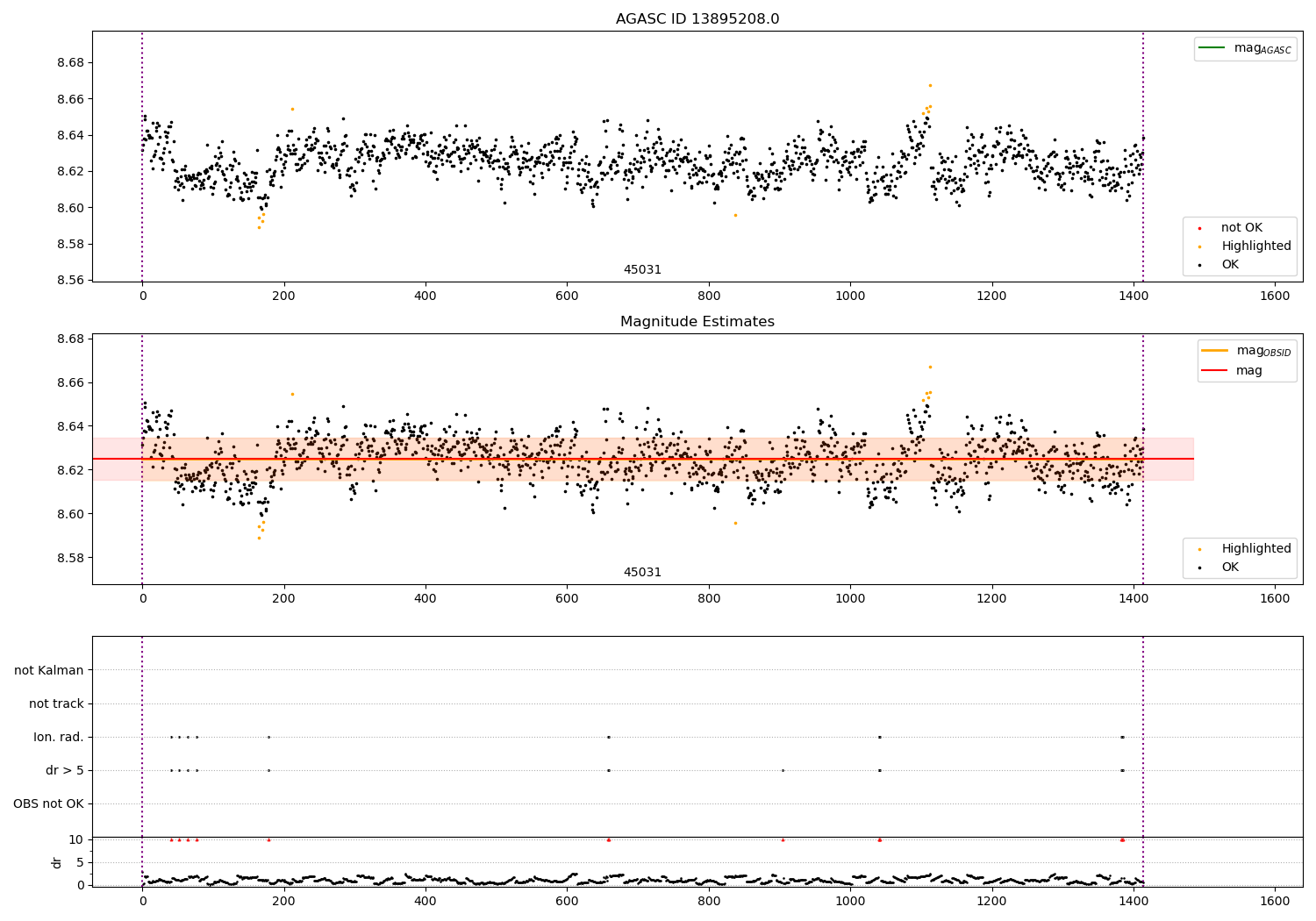Image resolution: width=1316 pixels, height=921 pixels.
Task: Click the 'Ion. rad.' dot near x≈1385
Action: tap(1122, 737)
